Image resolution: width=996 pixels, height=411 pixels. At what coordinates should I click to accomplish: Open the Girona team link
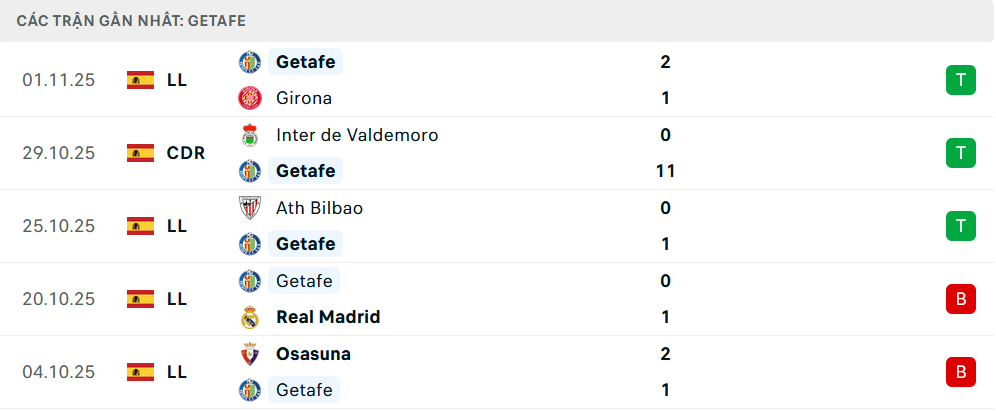(304, 98)
